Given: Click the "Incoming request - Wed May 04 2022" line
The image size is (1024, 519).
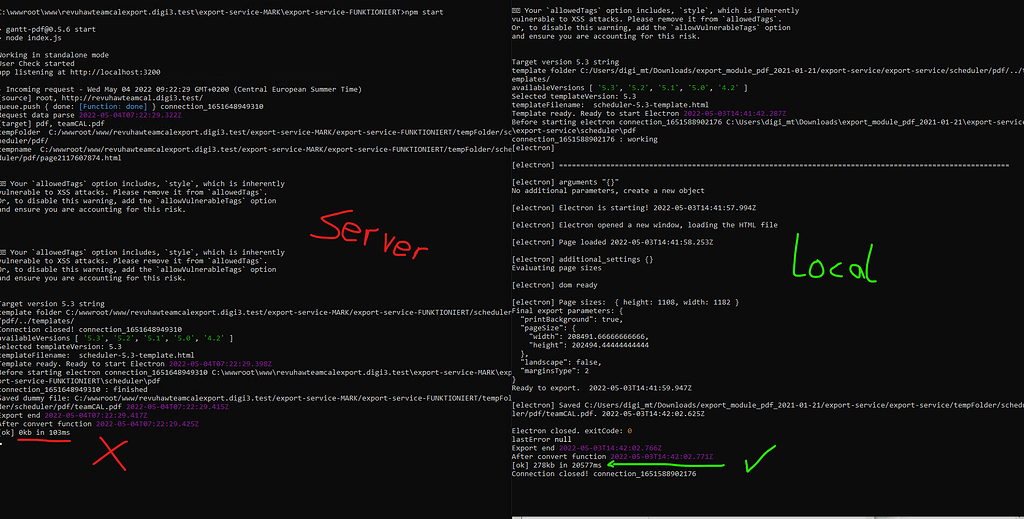Looking at the screenshot, I should coord(181,89).
